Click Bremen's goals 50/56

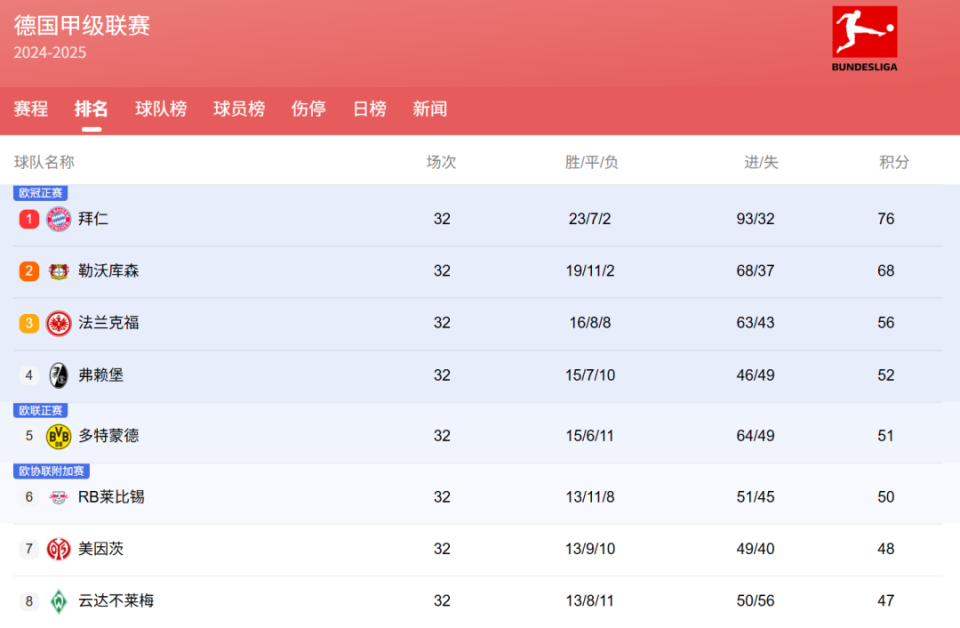[756, 601]
